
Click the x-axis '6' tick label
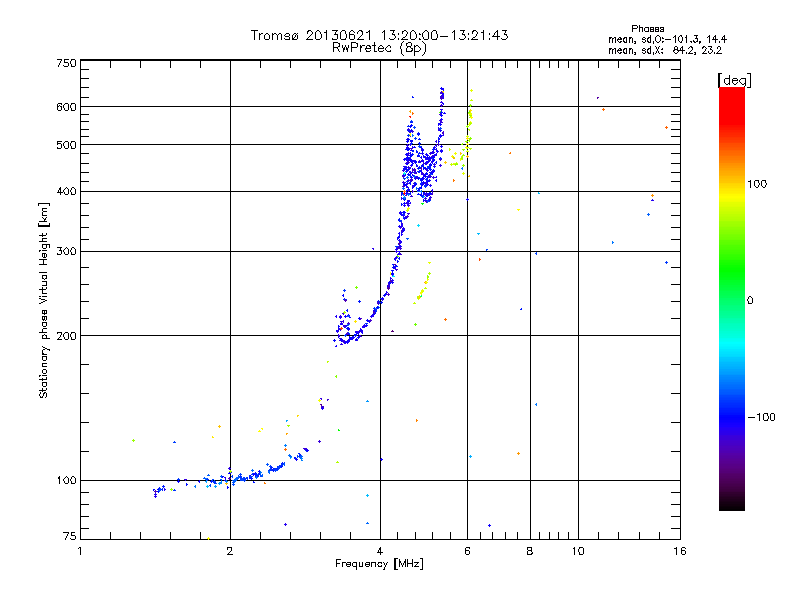pyautogui.click(x=467, y=551)
